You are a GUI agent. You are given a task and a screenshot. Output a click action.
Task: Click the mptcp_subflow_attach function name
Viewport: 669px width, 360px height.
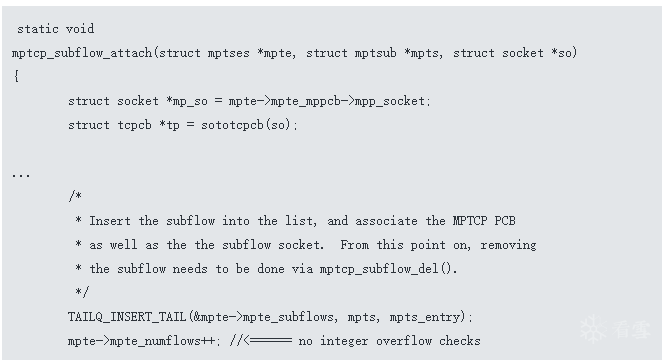82,53
